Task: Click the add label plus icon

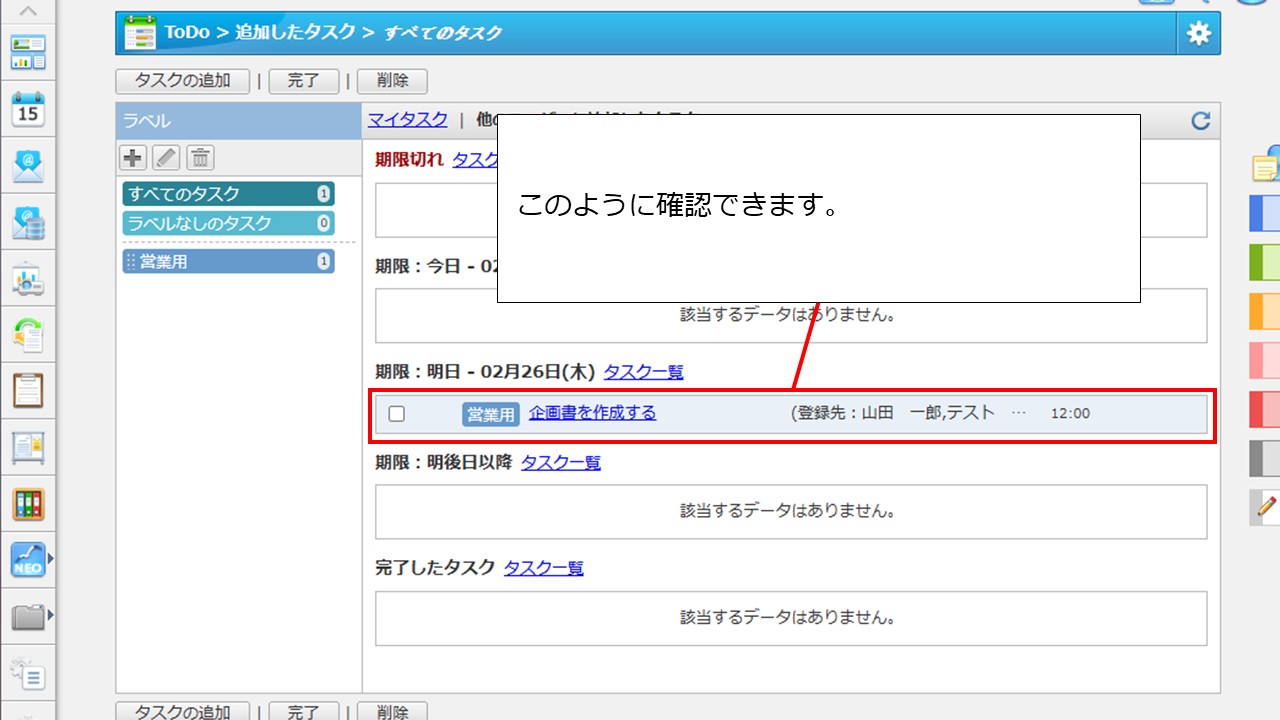Action: click(132, 157)
